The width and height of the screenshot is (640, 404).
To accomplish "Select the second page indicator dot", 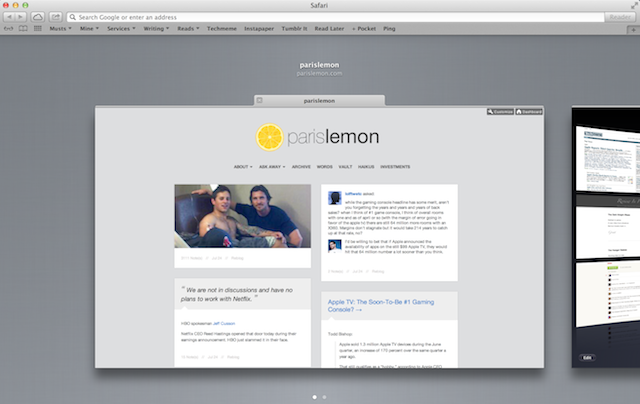I will 324,397.
